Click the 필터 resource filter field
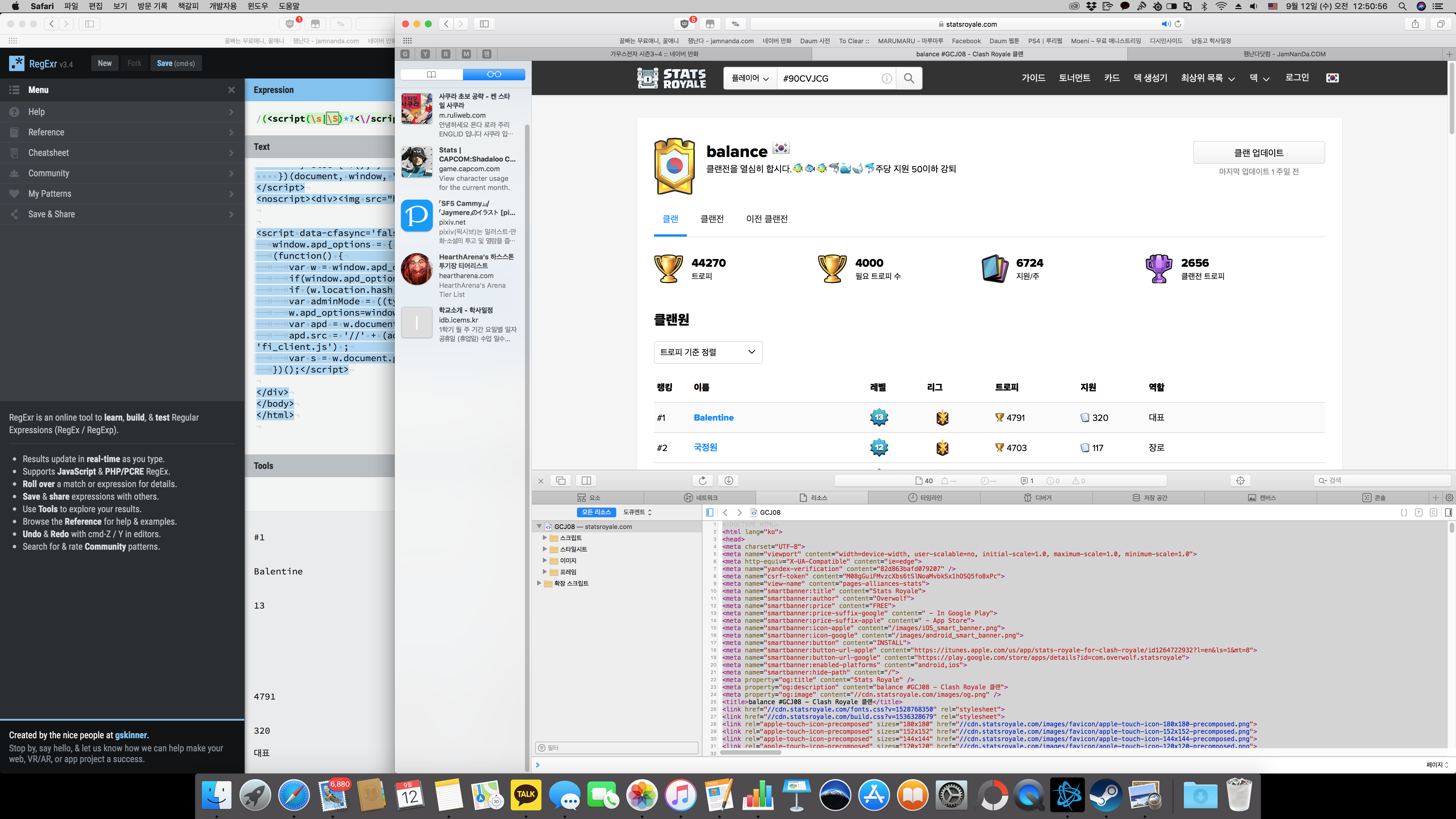The image size is (1456, 819). pos(616,748)
